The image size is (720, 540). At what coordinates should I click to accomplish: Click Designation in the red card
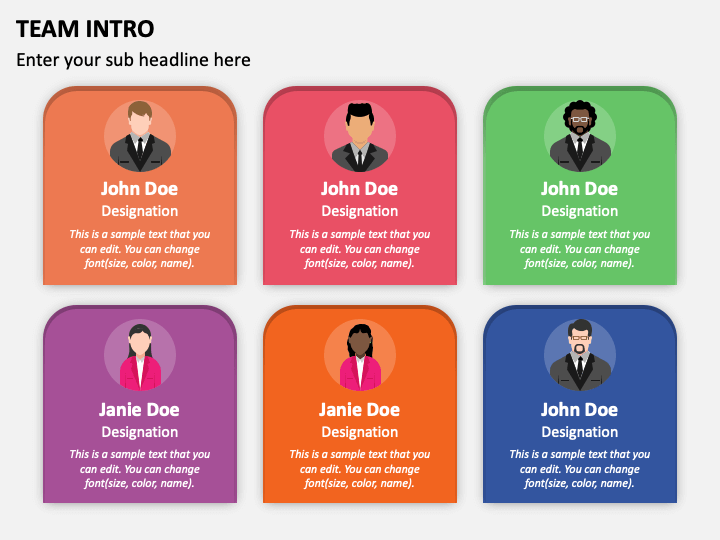[360, 211]
